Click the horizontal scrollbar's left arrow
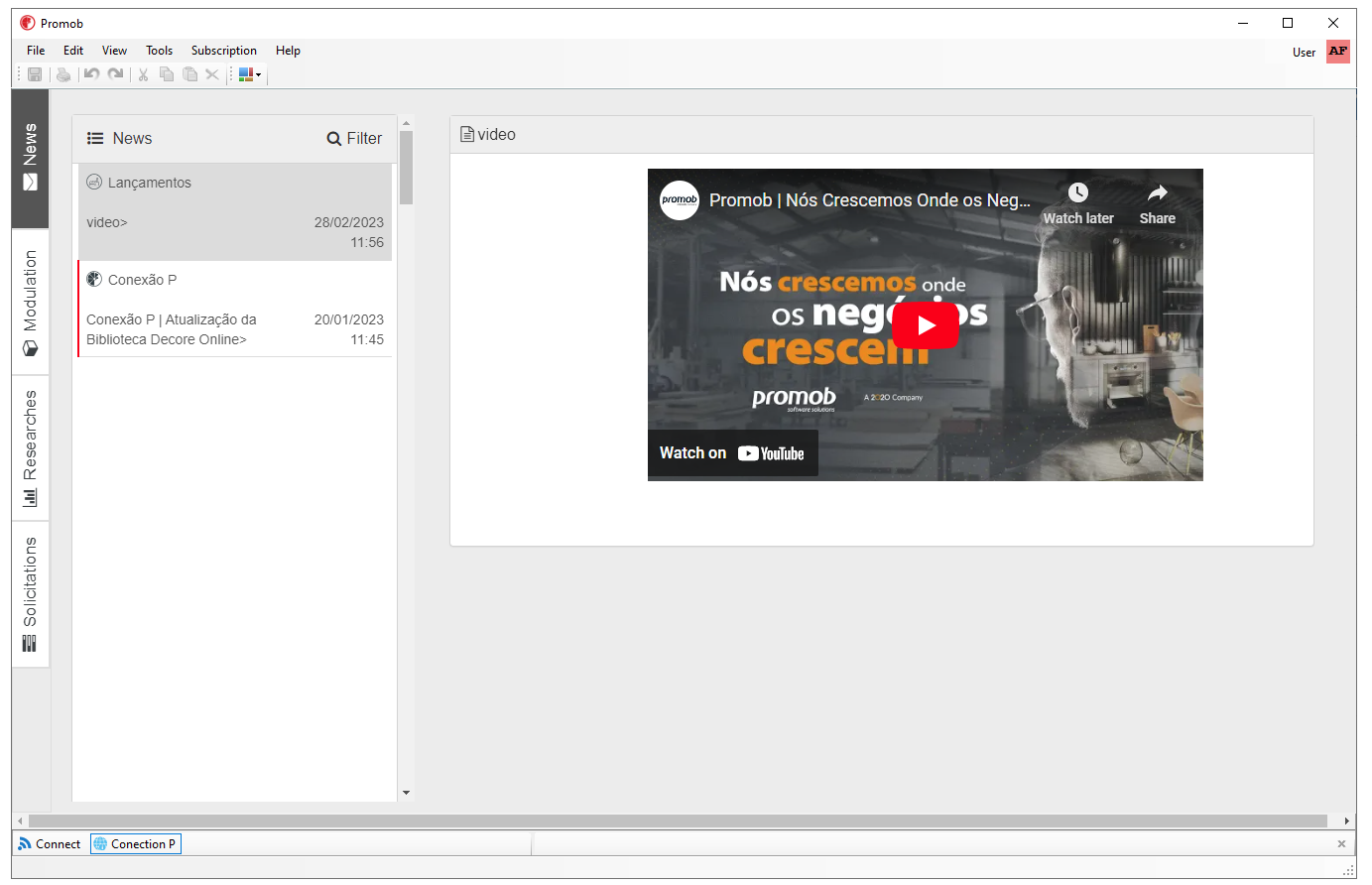The image size is (1372, 885). (x=20, y=822)
